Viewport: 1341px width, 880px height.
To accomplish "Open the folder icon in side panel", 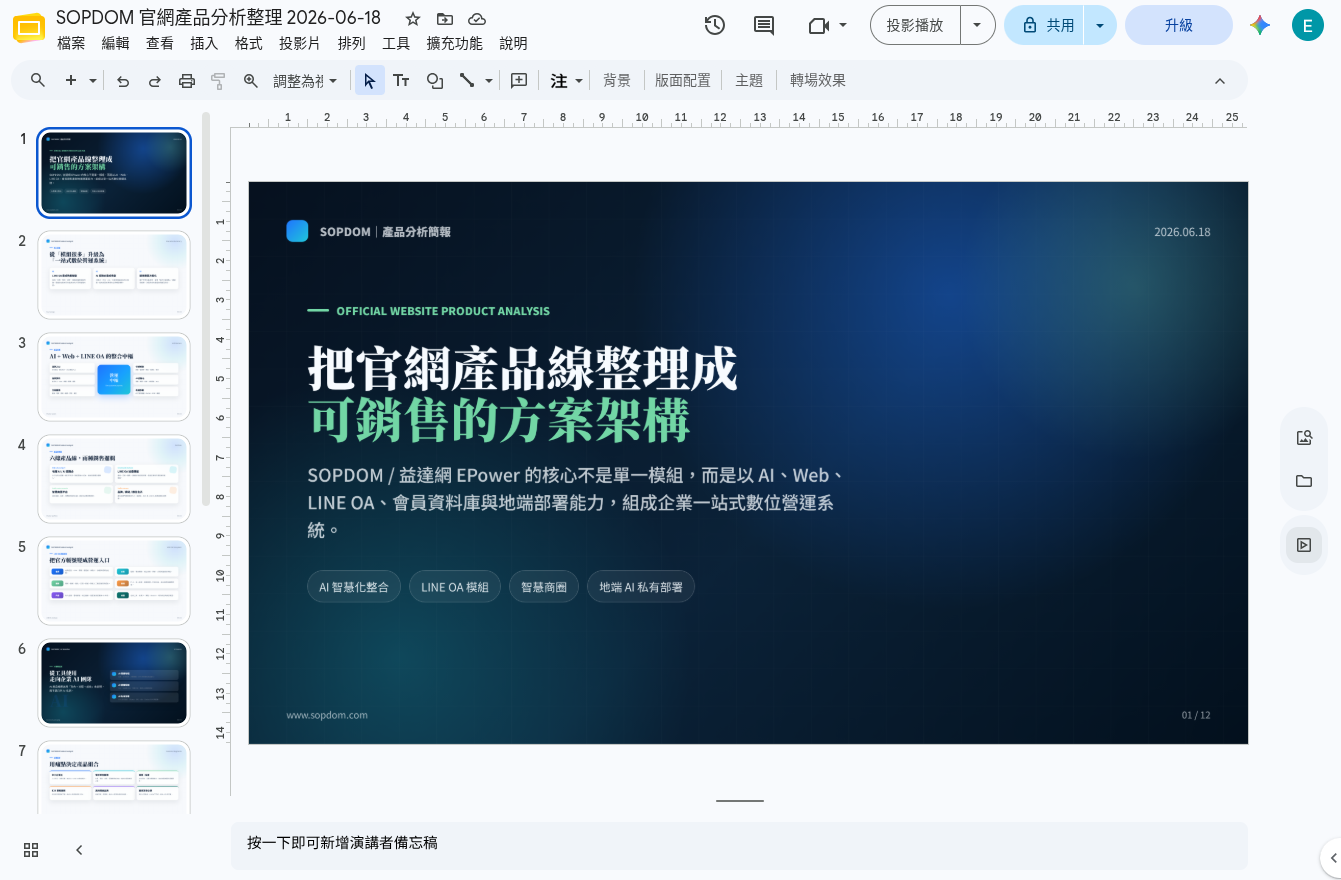I will tap(1304, 481).
